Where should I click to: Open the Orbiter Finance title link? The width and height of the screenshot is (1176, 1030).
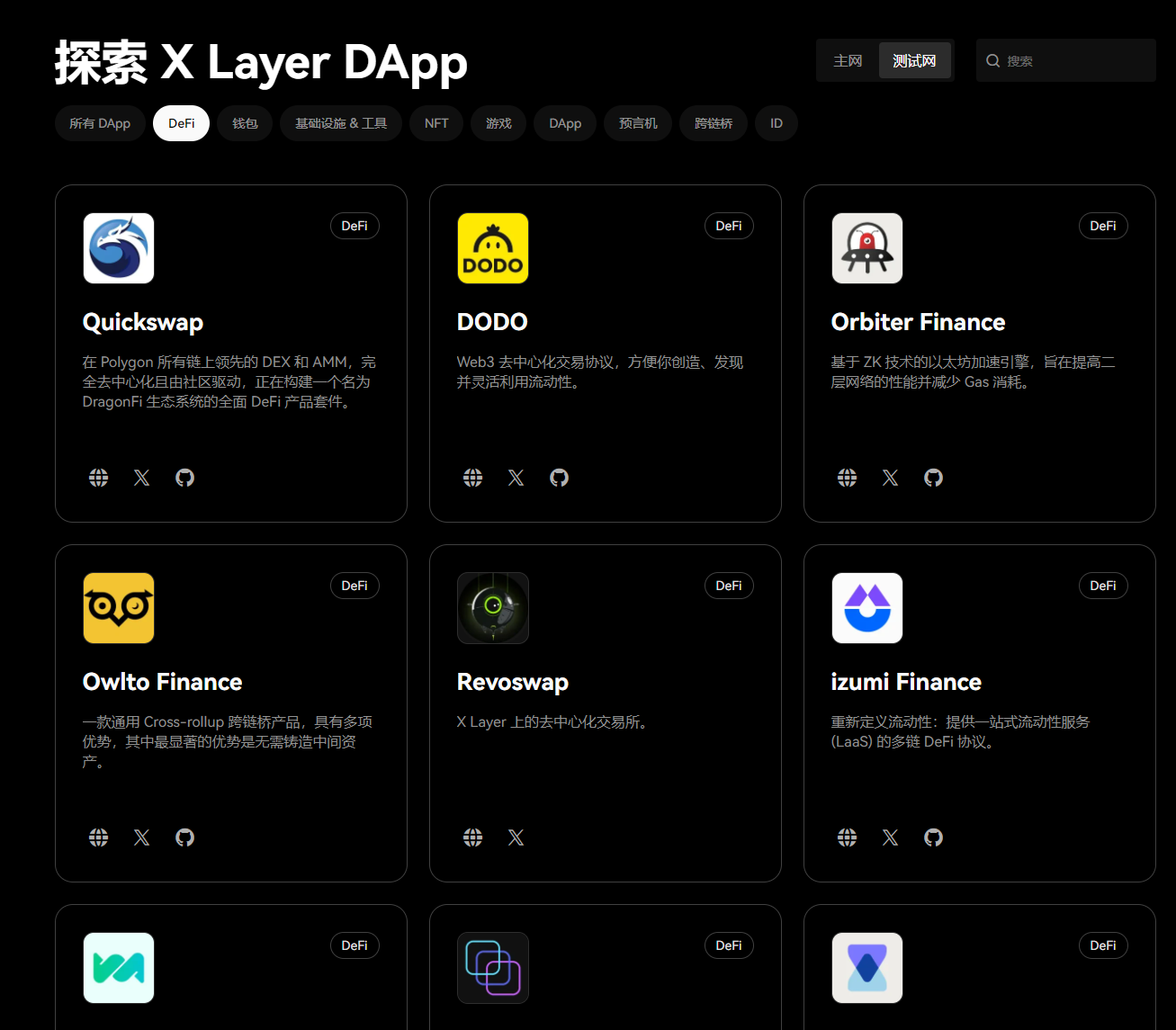tap(919, 322)
